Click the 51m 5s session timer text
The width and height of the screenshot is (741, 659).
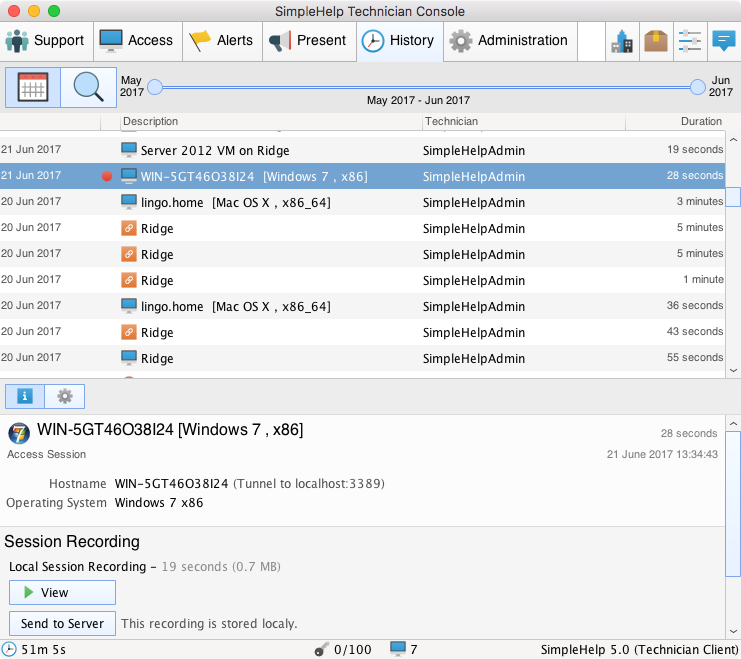(x=43, y=650)
